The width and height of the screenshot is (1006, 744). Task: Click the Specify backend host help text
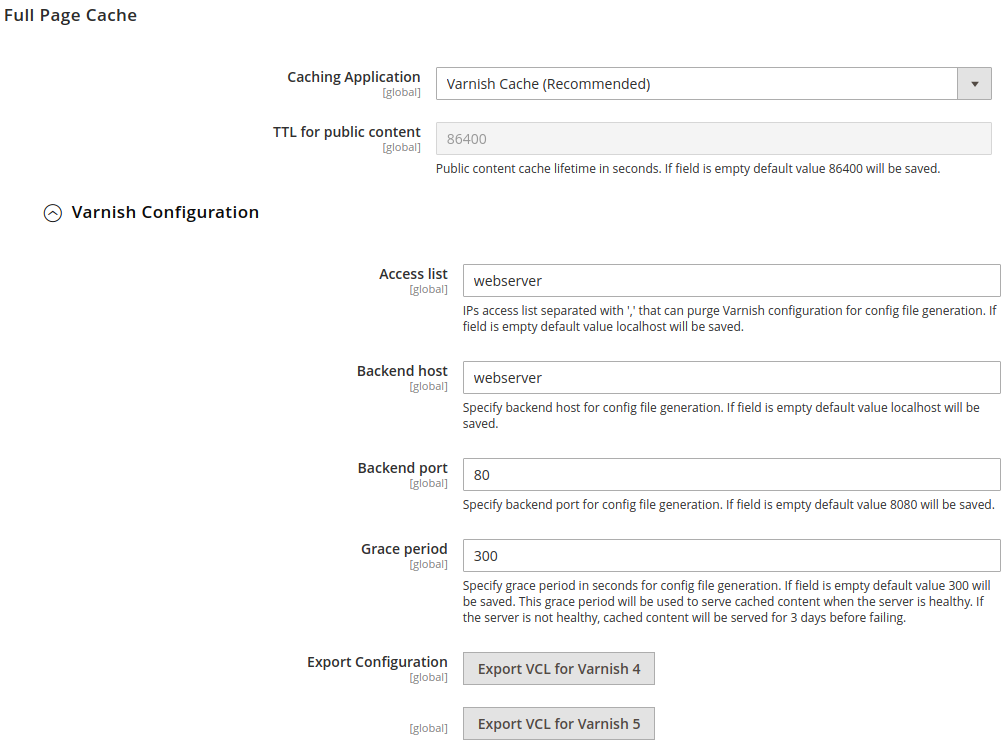[x=721, y=416]
